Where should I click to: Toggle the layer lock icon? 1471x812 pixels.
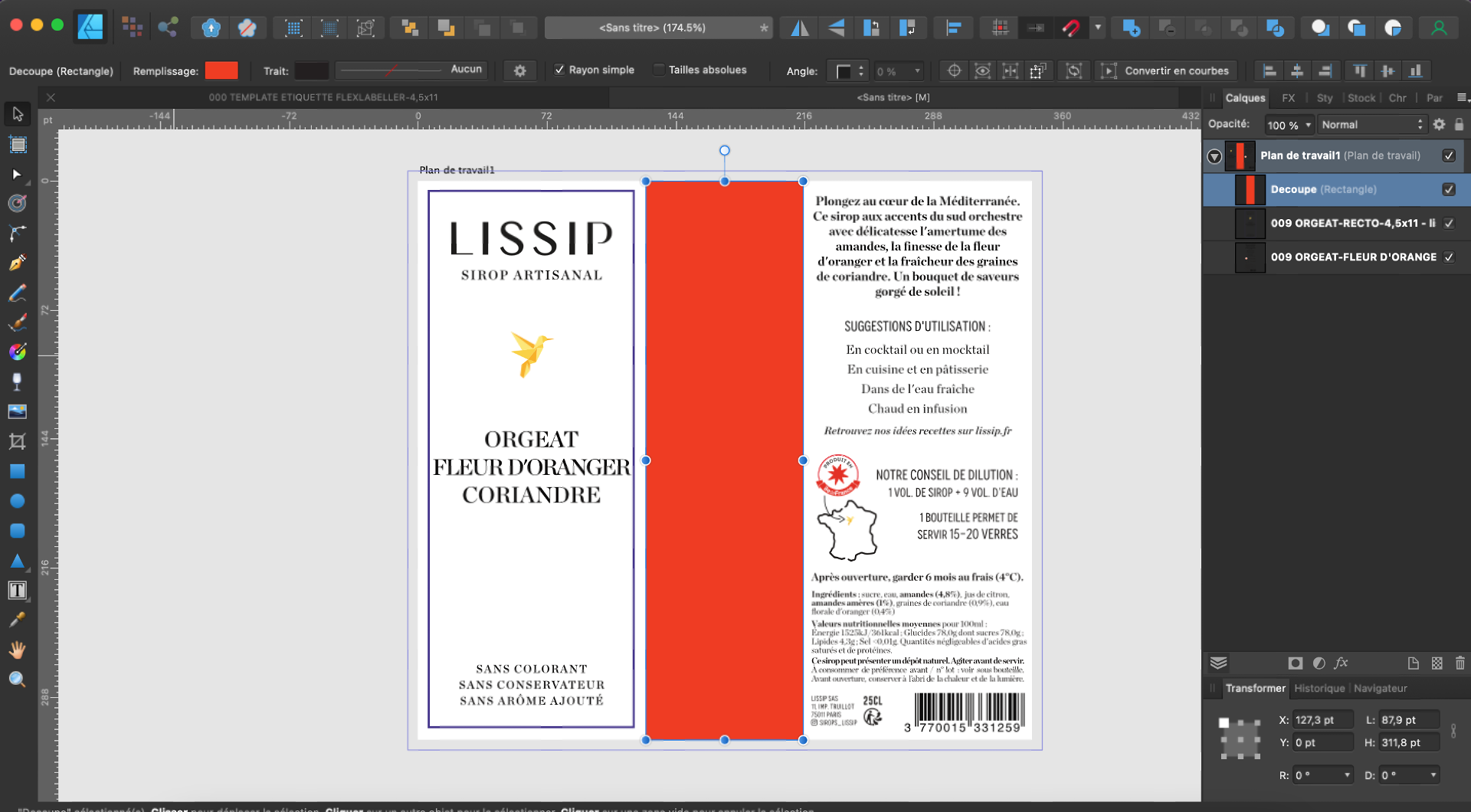(x=1460, y=124)
